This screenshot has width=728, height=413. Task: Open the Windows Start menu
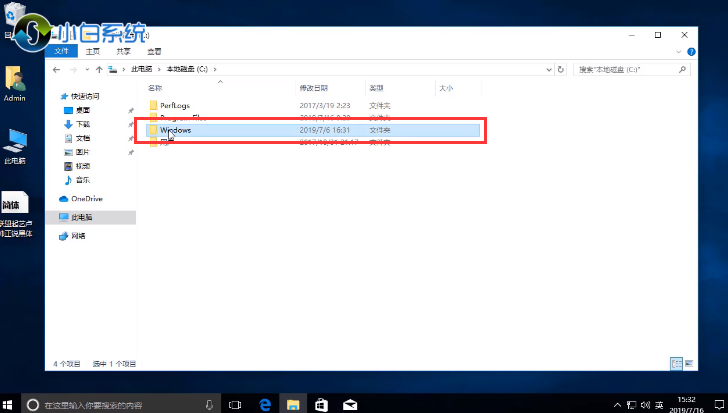tap(7, 405)
